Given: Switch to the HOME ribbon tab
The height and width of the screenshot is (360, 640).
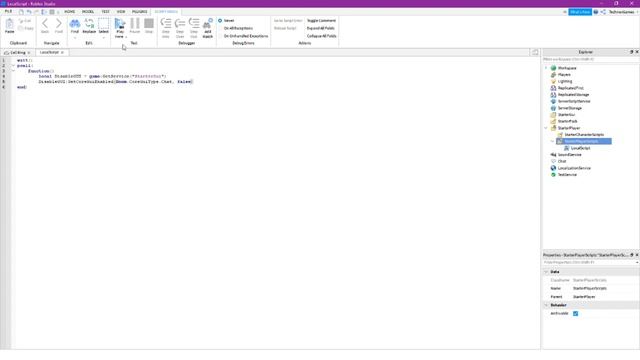Looking at the screenshot, I should 69,11.
